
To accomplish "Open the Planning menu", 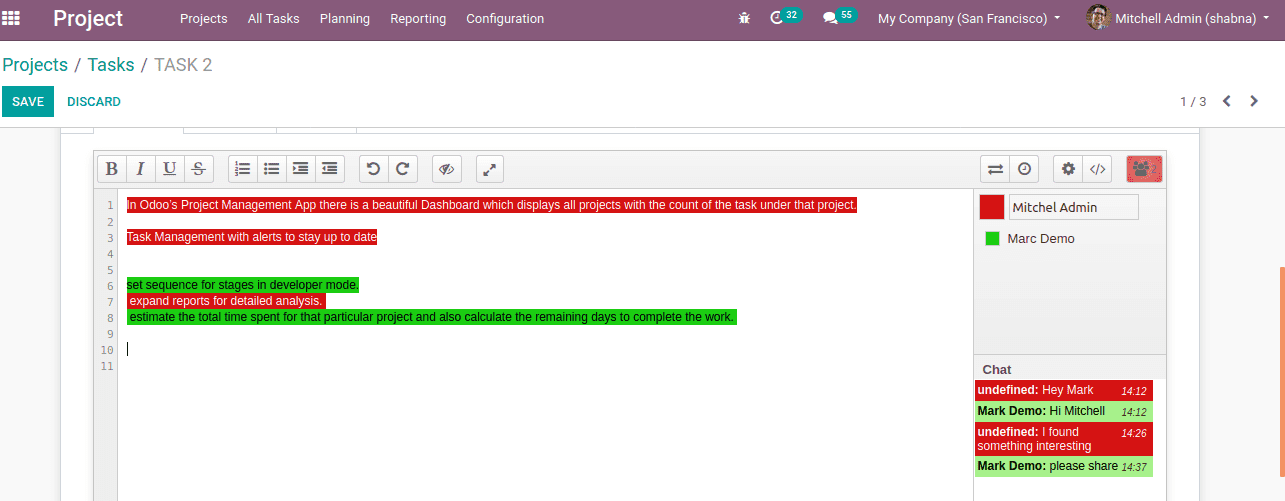I will click(345, 18).
